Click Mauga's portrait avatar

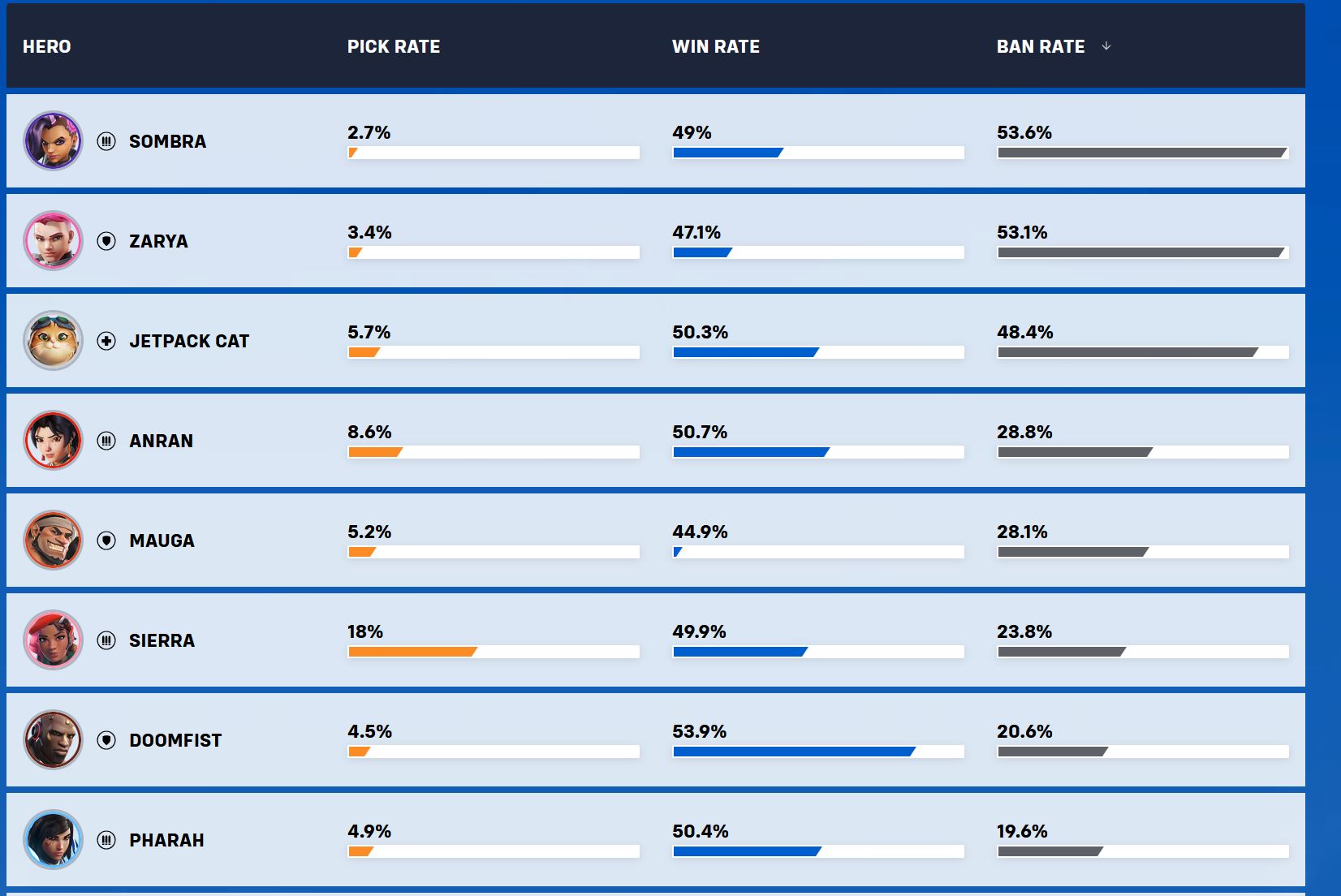[53, 540]
